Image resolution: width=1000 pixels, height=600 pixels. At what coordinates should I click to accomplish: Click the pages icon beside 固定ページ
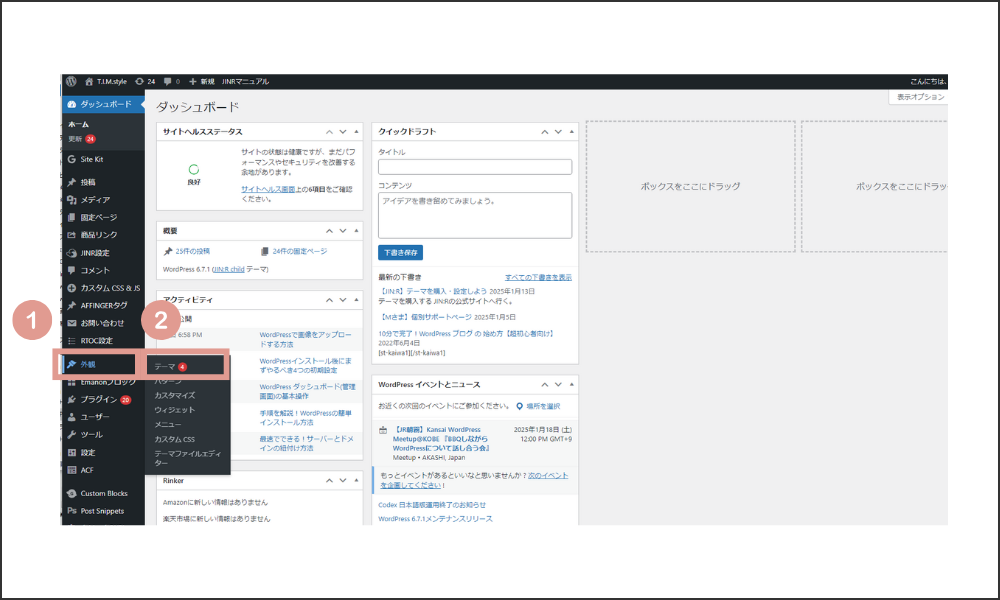[x=71, y=217]
